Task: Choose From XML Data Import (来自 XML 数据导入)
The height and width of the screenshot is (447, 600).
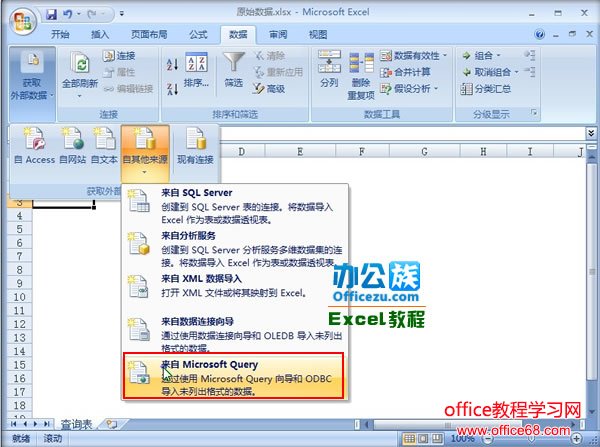Action: pyautogui.click(x=235, y=285)
